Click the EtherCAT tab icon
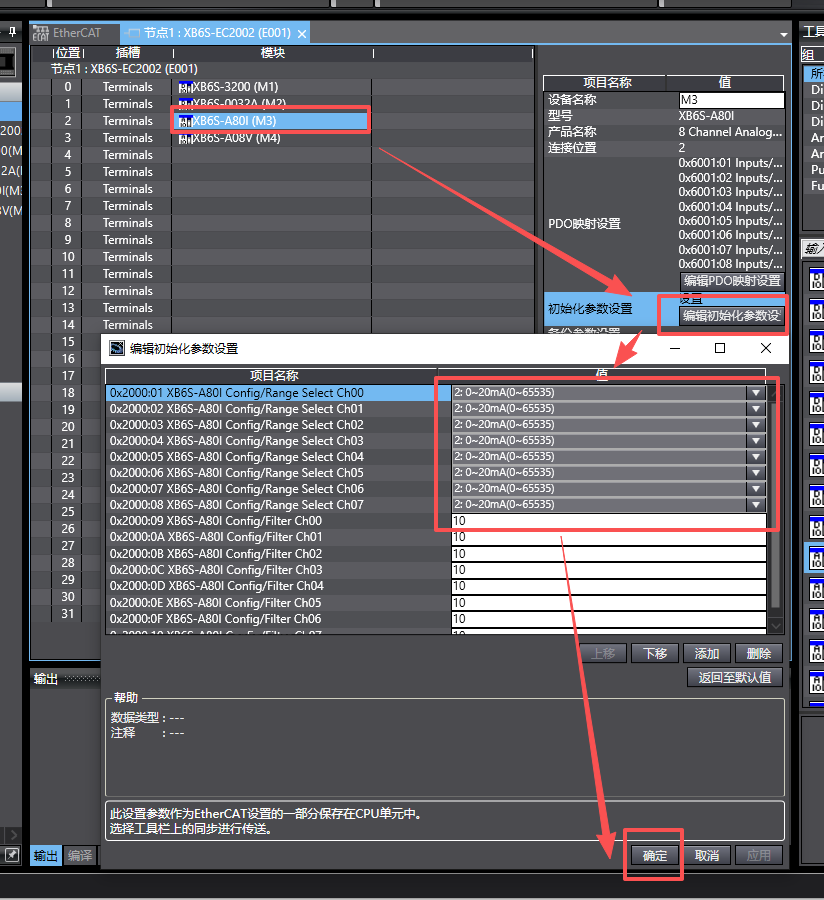This screenshot has height=900, width=824. 41,33
